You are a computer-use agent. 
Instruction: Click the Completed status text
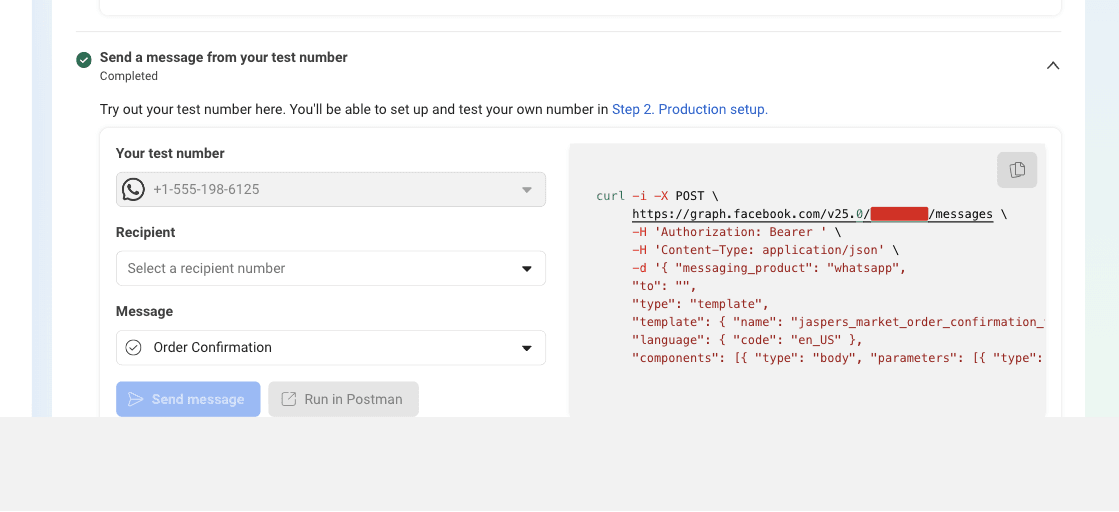click(129, 76)
